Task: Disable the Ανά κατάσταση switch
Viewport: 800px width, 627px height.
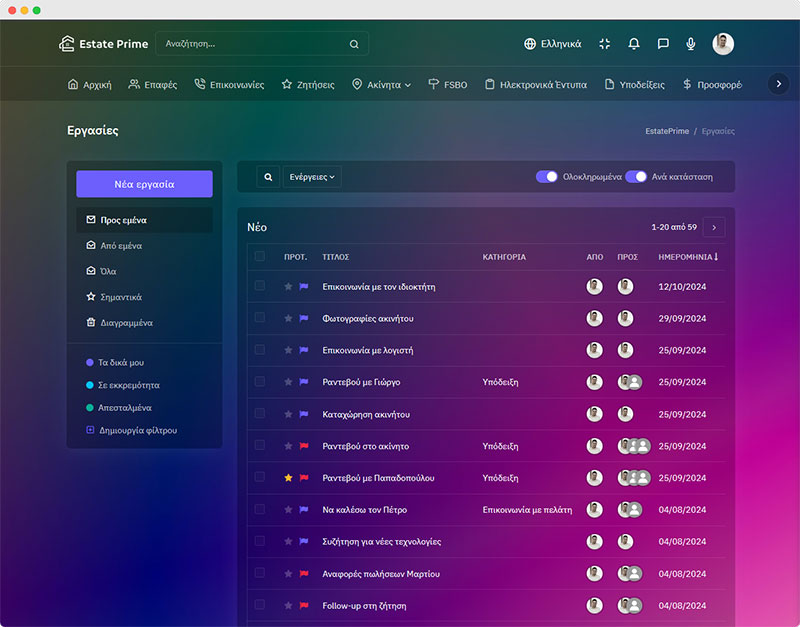Action: (x=636, y=177)
